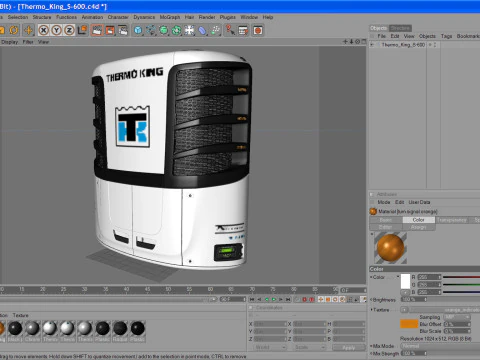
Task: Open the Mix Mode dropdown
Action: click(440, 346)
